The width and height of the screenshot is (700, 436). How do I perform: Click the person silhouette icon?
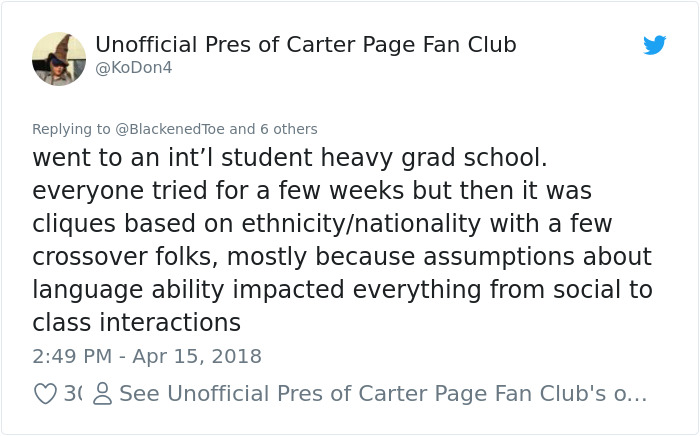point(101,394)
